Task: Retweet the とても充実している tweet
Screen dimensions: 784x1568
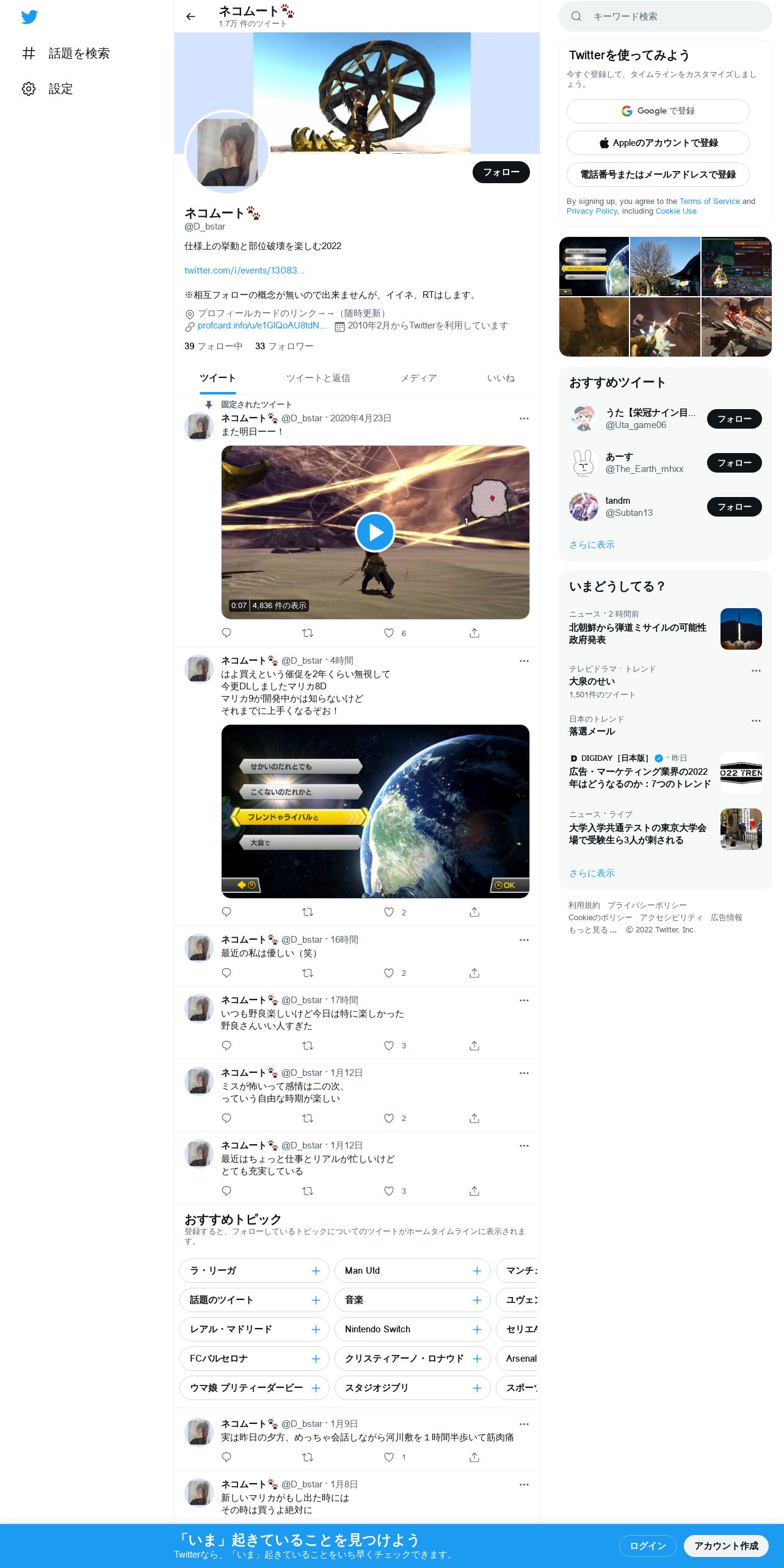Action: coord(308,1191)
